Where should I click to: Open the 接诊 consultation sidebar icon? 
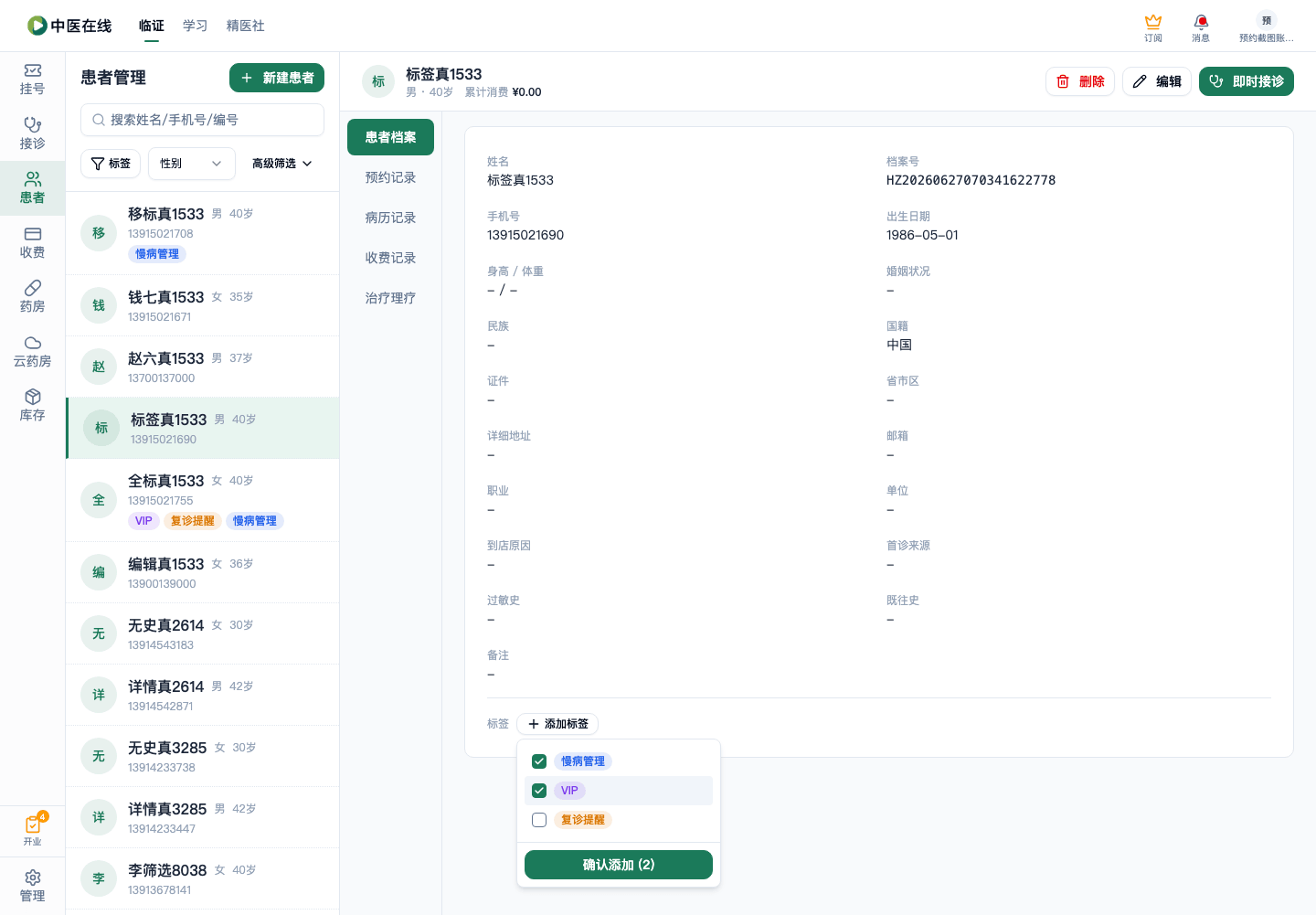[x=32, y=133]
